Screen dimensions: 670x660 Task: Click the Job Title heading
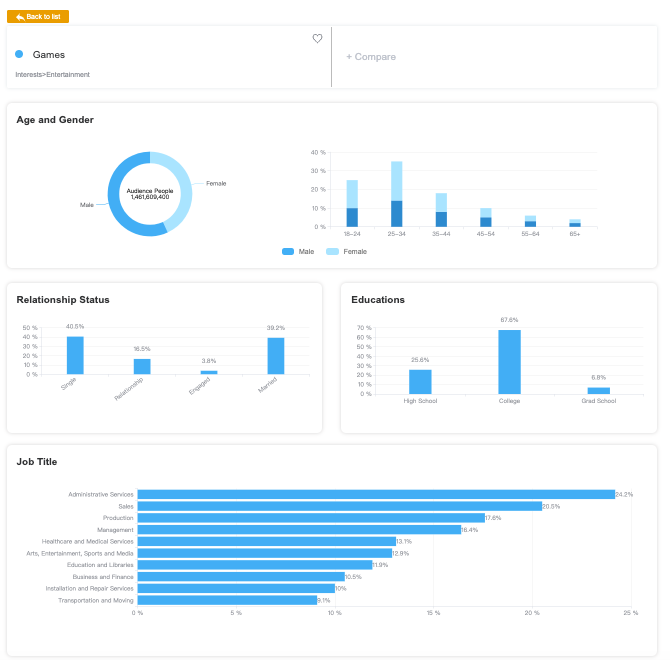pos(37,462)
